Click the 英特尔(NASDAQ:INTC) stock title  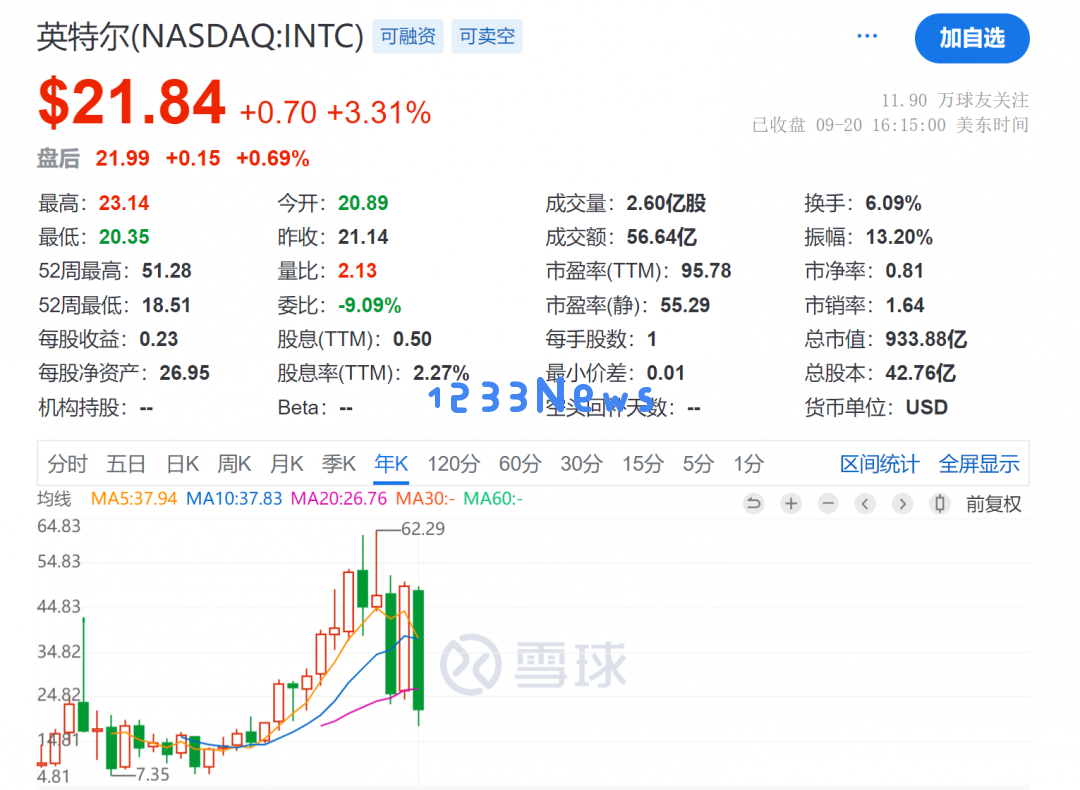click(200, 36)
